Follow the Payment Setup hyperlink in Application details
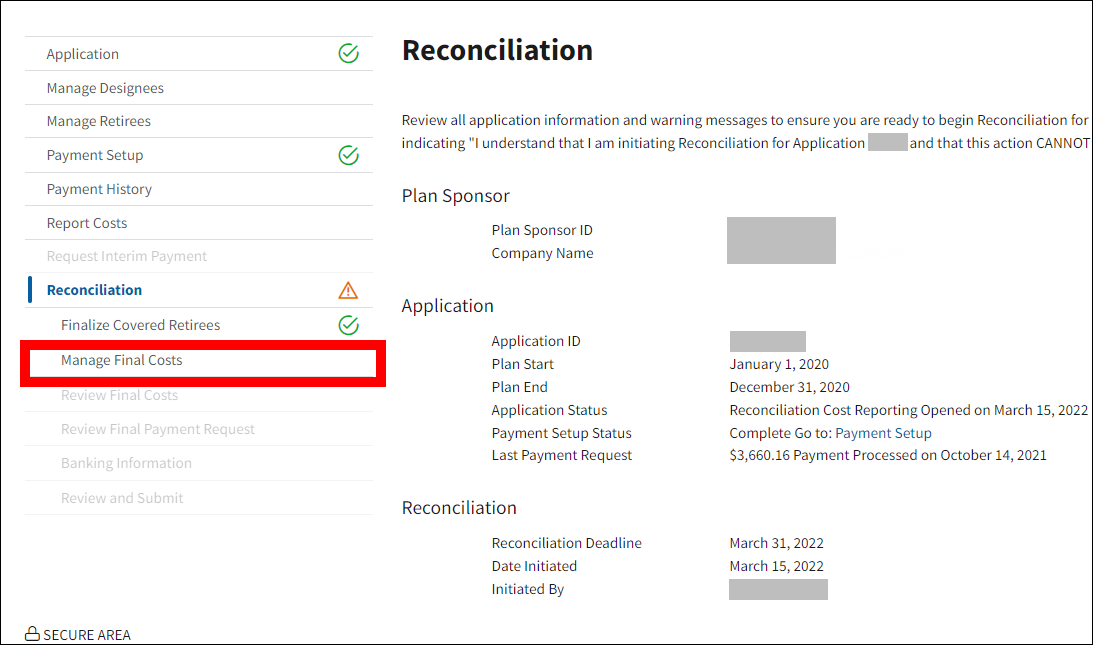The width and height of the screenshot is (1093, 645). pyautogui.click(x=883, y=433)
